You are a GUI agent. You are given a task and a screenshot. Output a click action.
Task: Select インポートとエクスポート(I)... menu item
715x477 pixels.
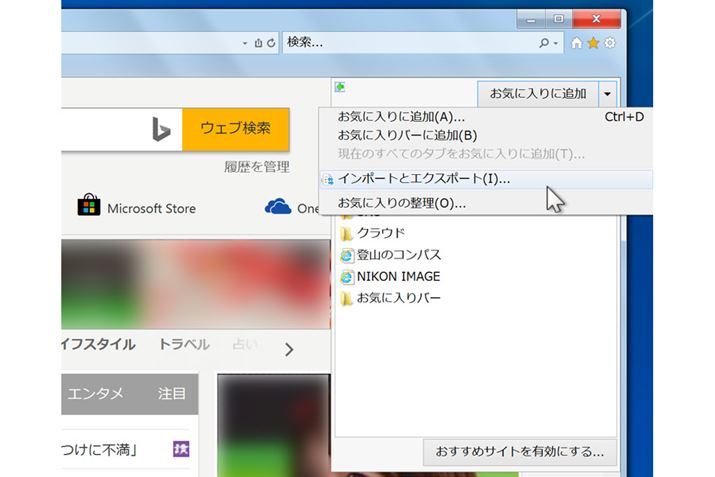pyautogui.click(x=486, y=179)
